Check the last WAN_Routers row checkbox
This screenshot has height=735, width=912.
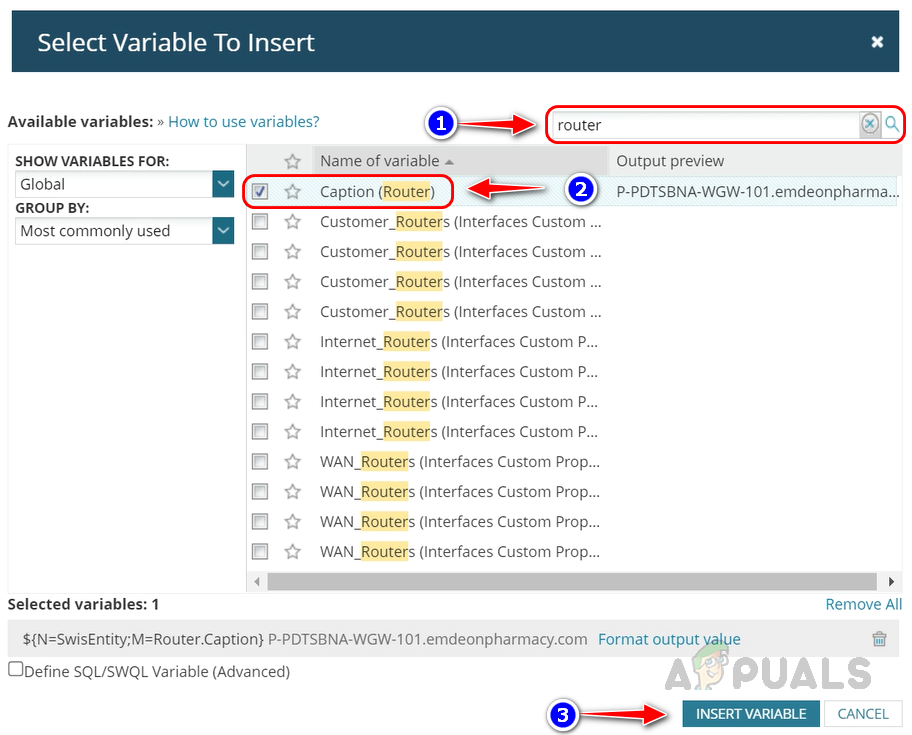point(260,551)
